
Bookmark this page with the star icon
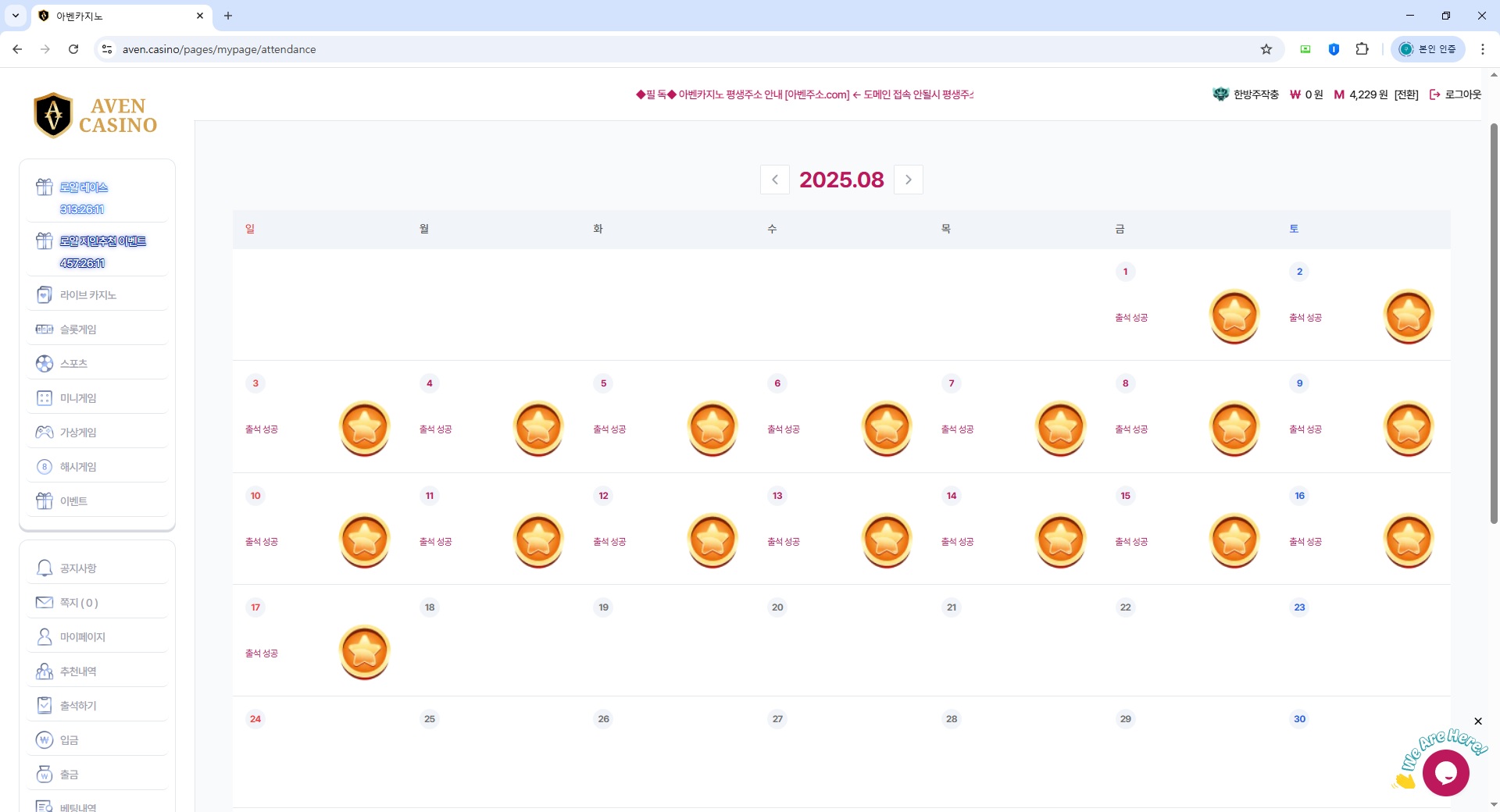(x=1266, y=49)
